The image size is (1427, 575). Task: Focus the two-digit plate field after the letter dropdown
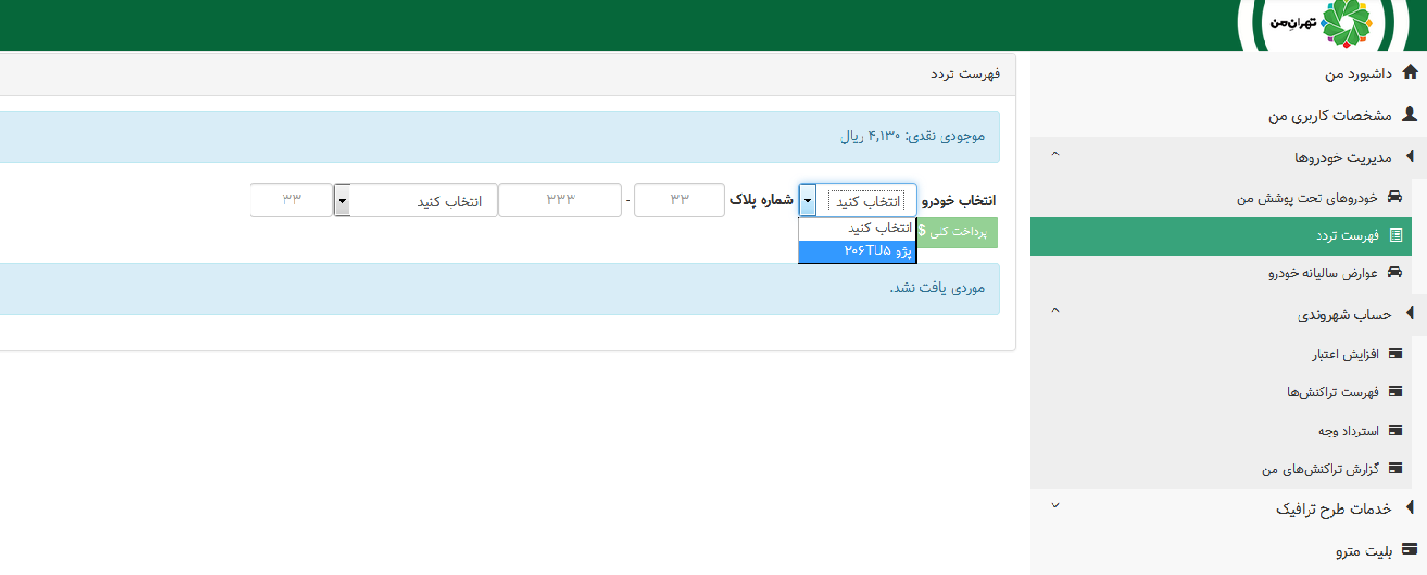coord(291,200)
